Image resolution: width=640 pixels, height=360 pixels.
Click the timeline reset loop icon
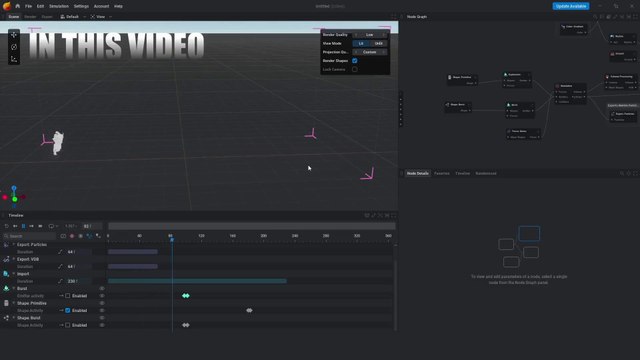(x=7, y=226)
